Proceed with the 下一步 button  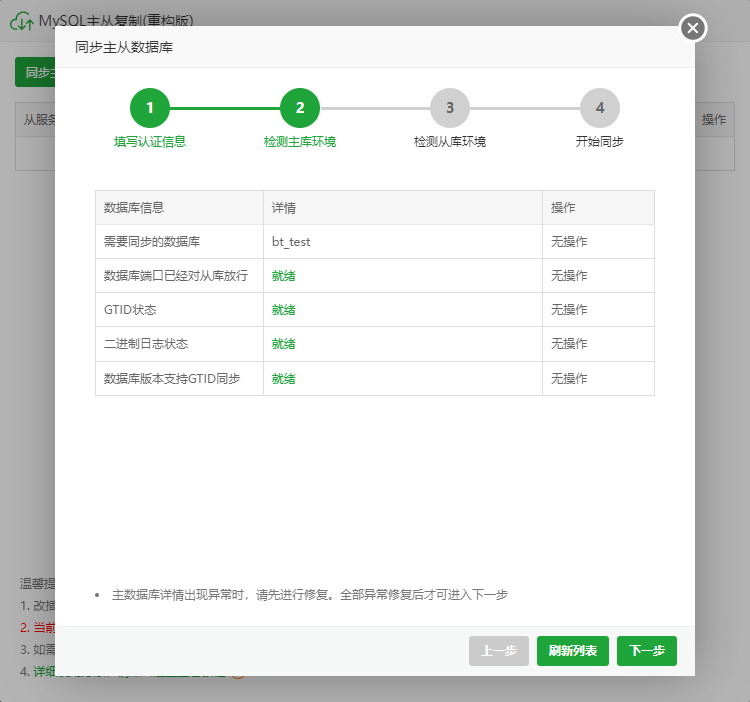coord(647,651)
